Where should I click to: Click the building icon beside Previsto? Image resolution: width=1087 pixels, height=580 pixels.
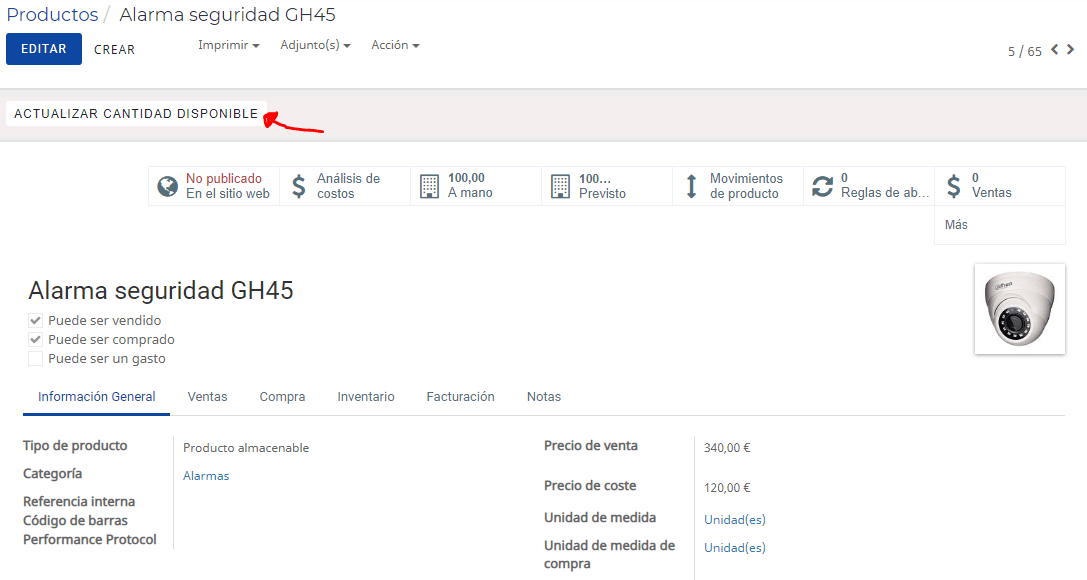(560, 186)
